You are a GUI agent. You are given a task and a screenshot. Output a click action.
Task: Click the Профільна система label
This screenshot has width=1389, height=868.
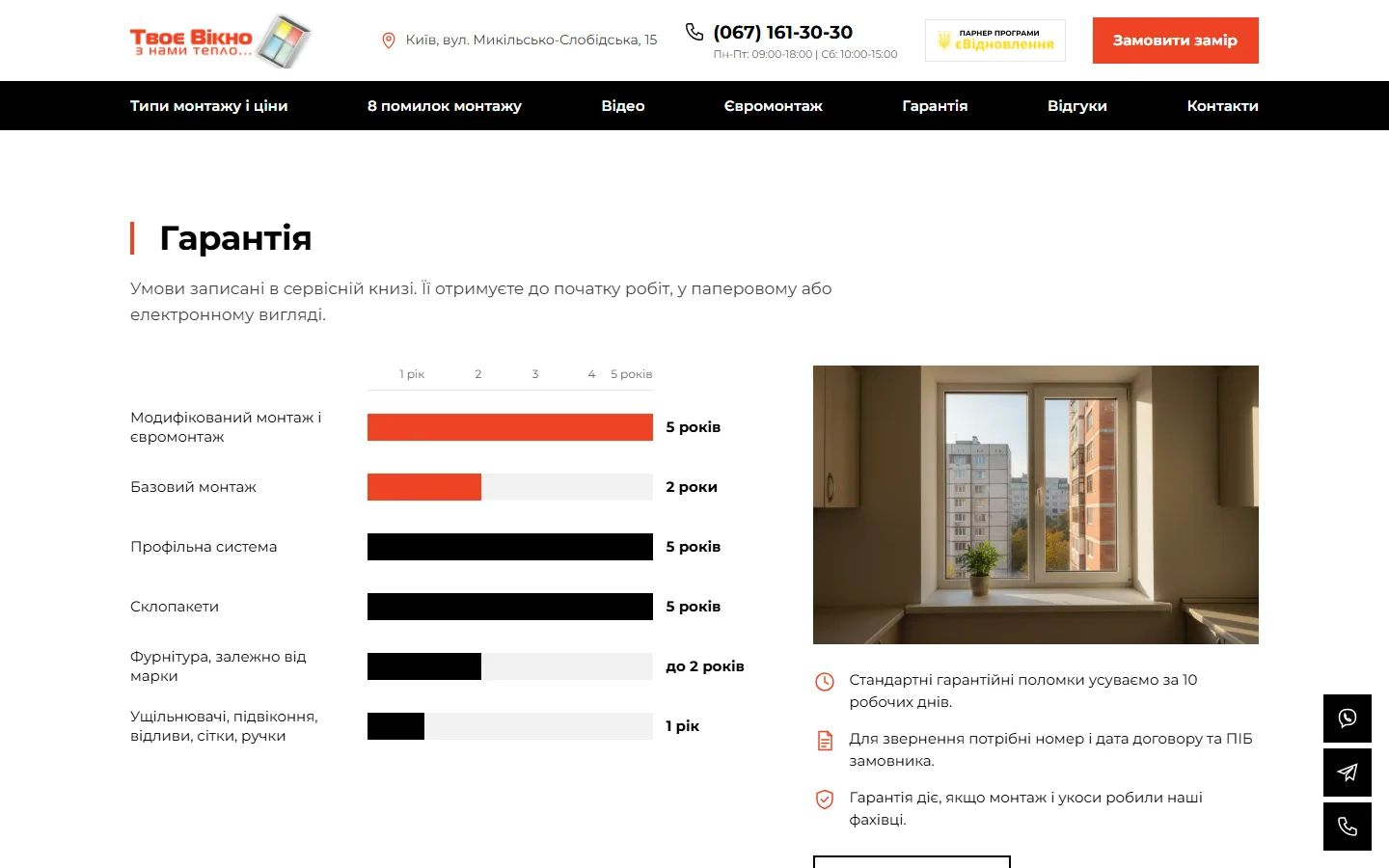click(x=204, y=547)
